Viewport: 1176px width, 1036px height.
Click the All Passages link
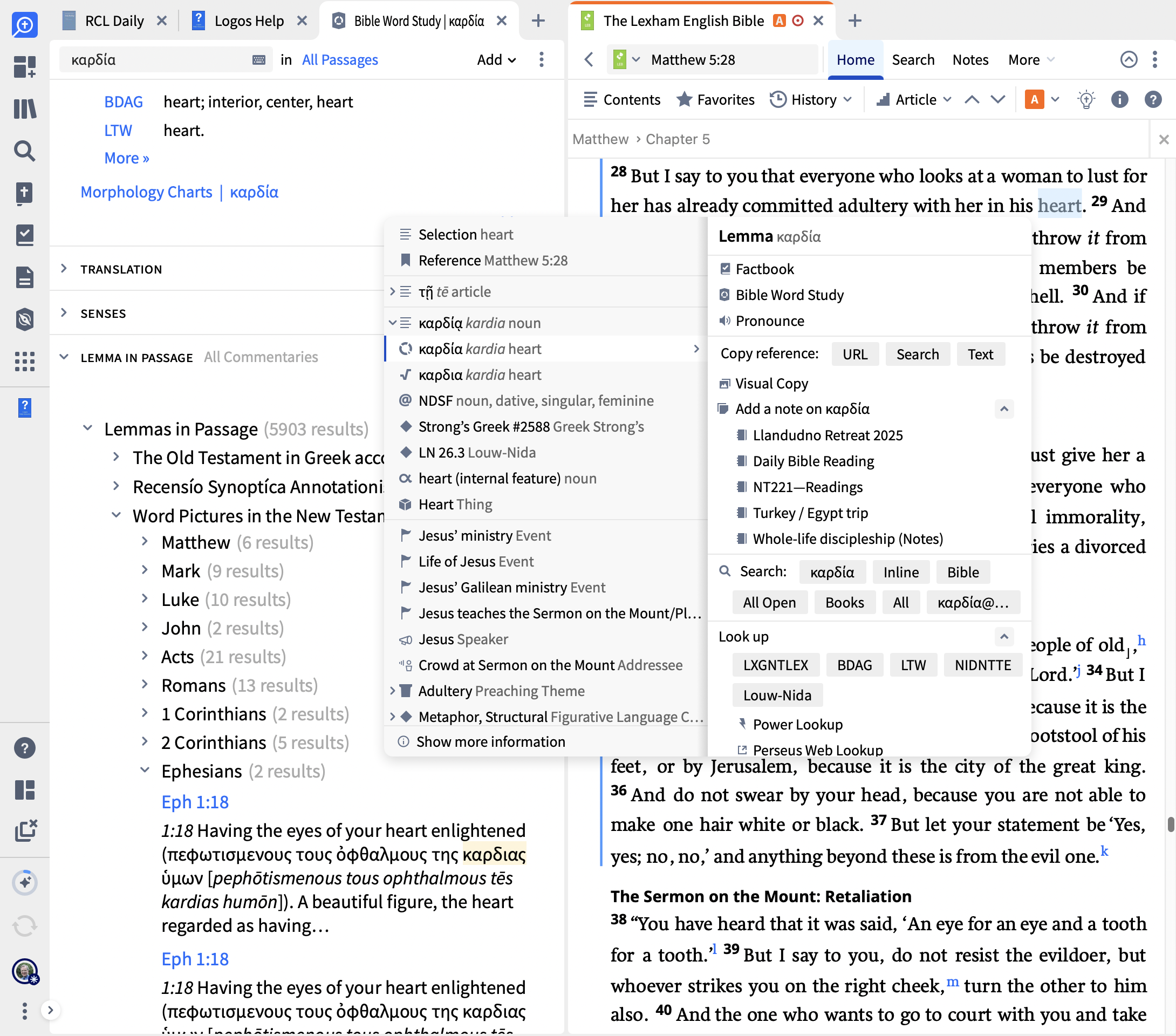coord(339,60)
